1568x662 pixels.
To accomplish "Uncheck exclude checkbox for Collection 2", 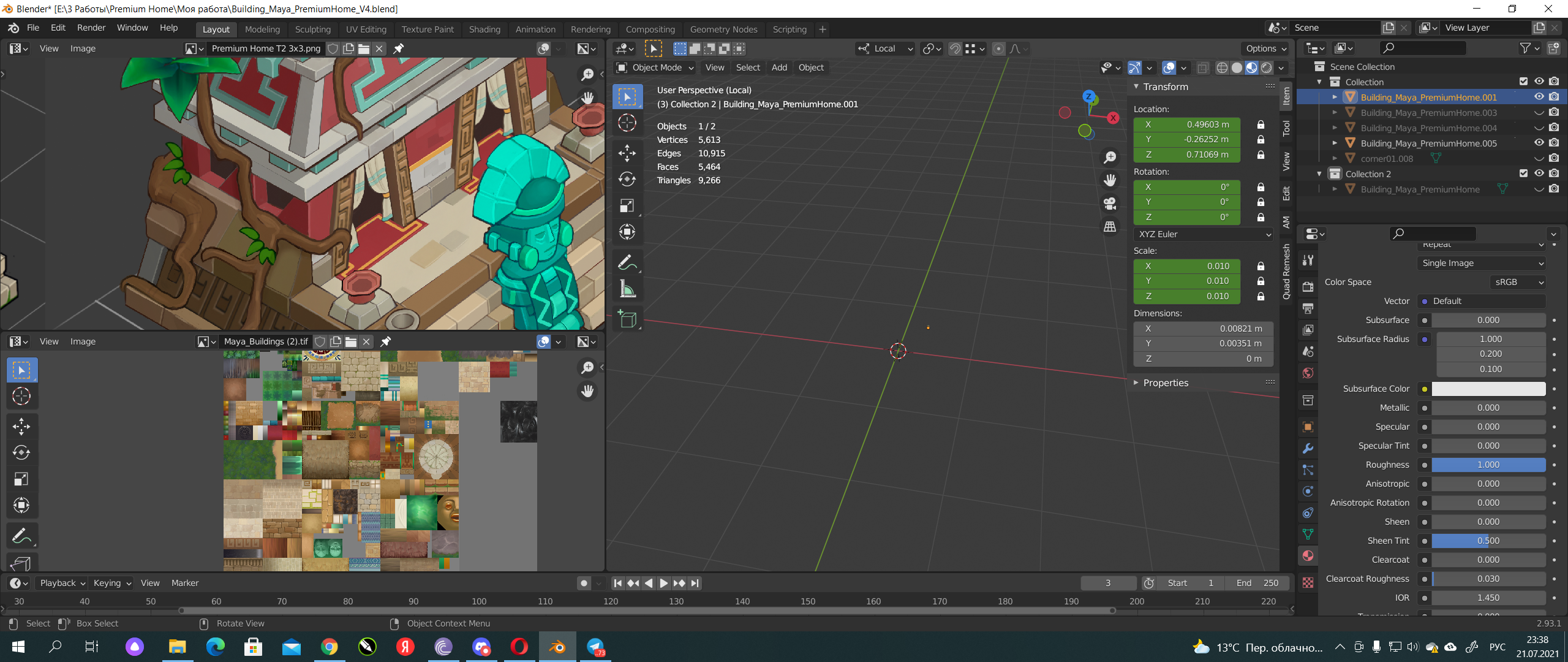I will coord(1523,173).
